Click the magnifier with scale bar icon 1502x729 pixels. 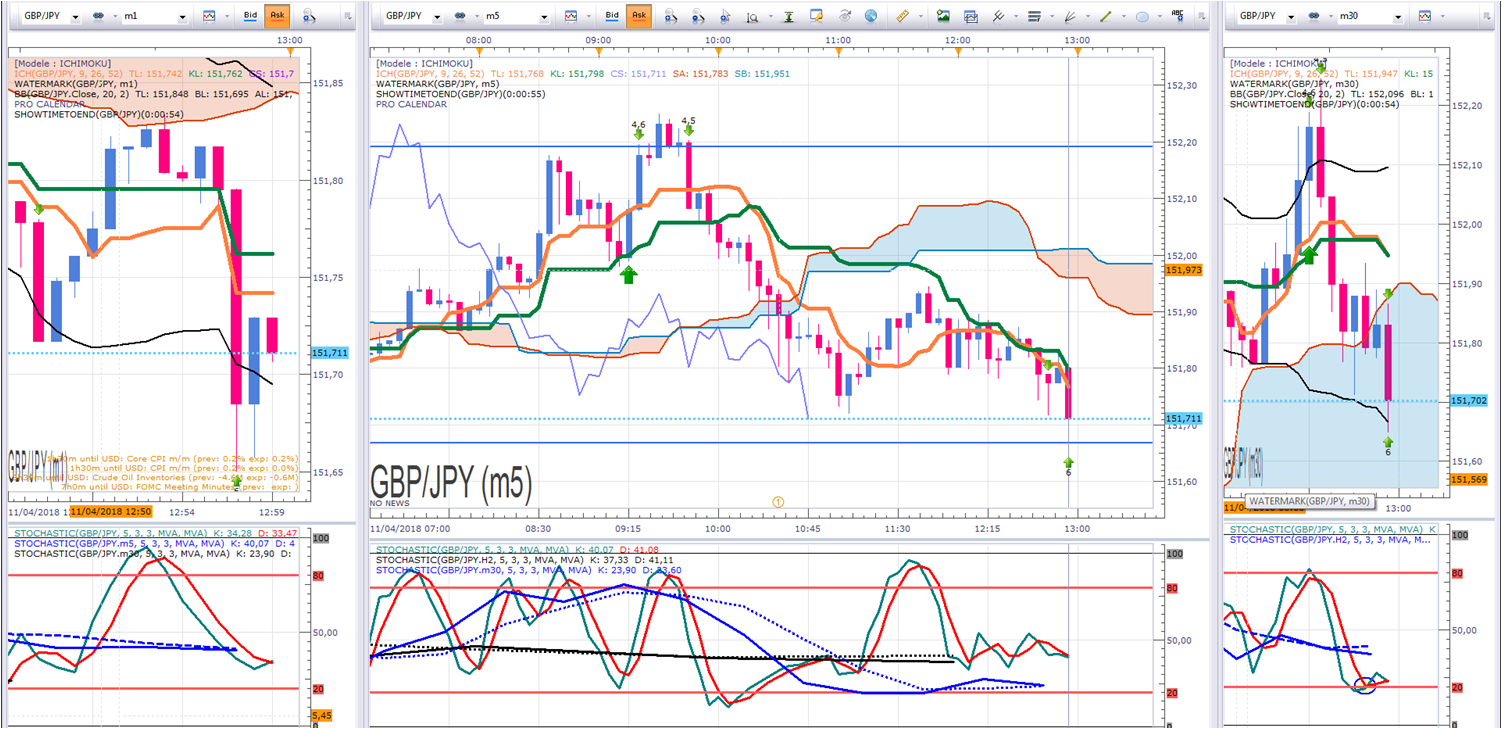pyautogui.click(x=753, y=16)
